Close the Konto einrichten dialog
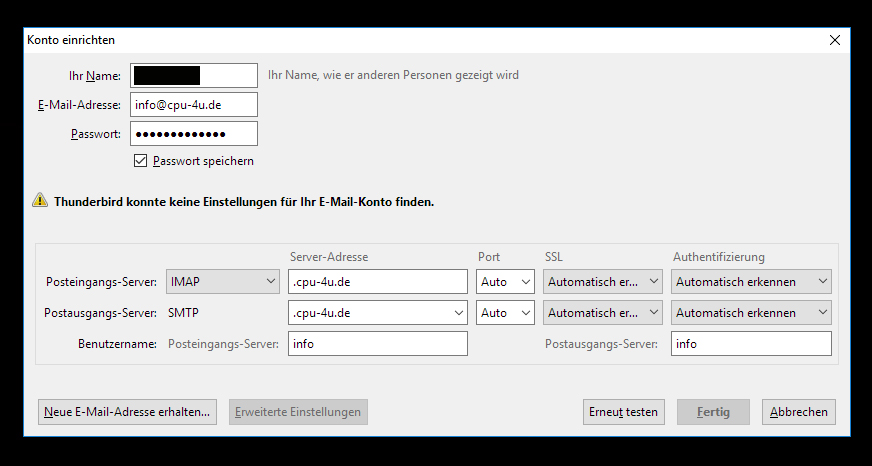 (x=835, y=40)
